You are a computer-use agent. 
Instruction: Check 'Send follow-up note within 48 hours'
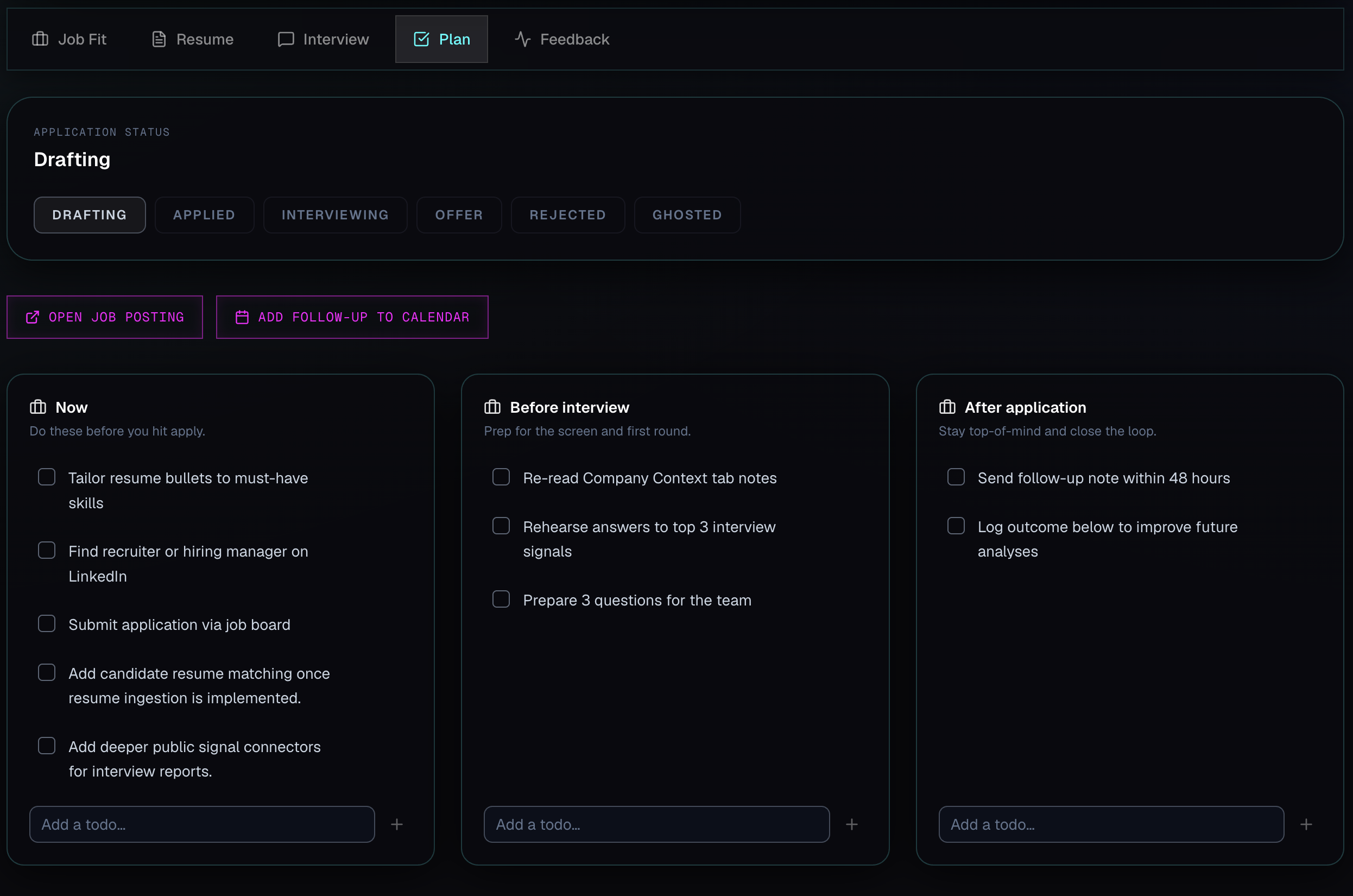[956, 477]
